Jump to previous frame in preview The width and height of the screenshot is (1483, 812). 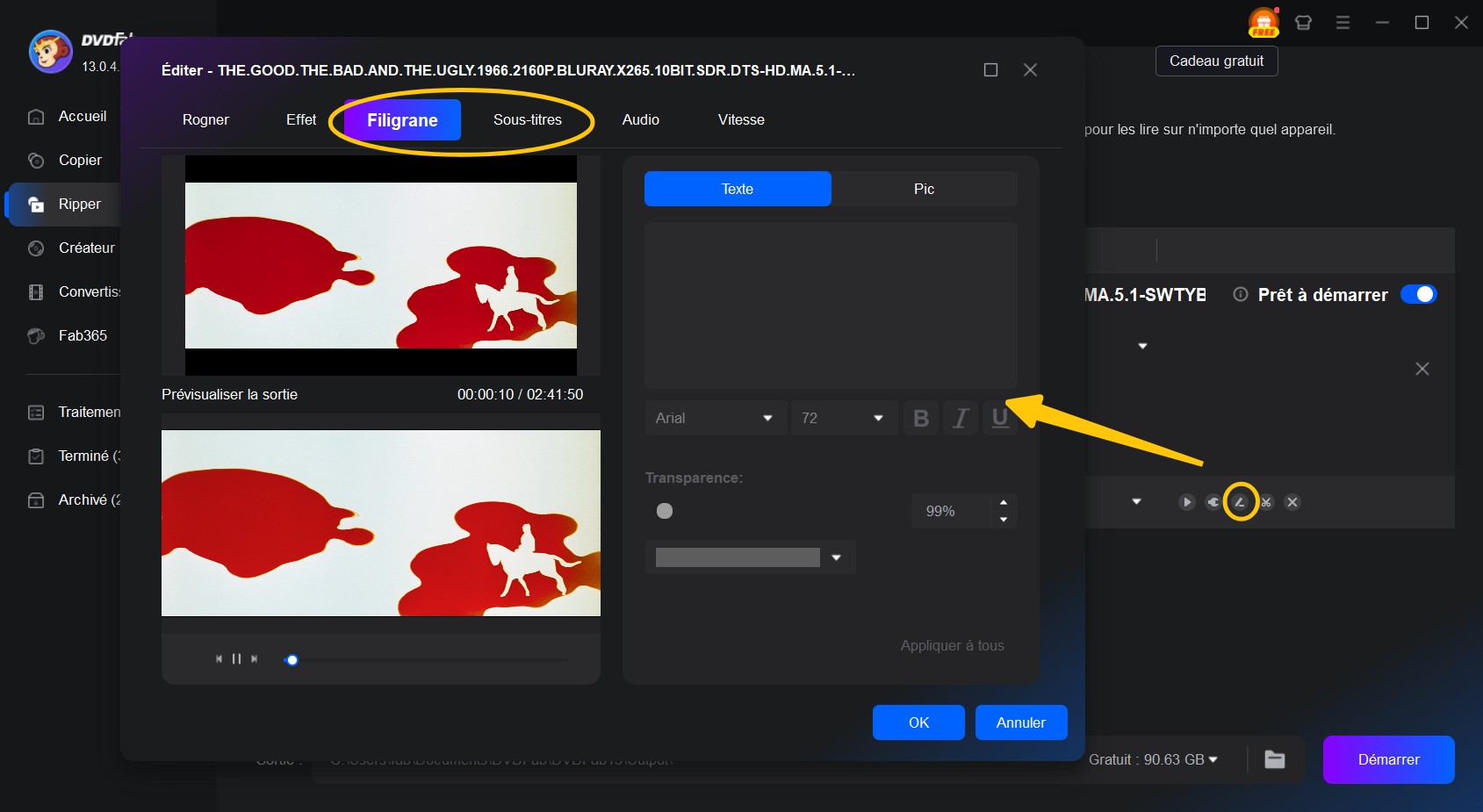(x=219, y=659)
